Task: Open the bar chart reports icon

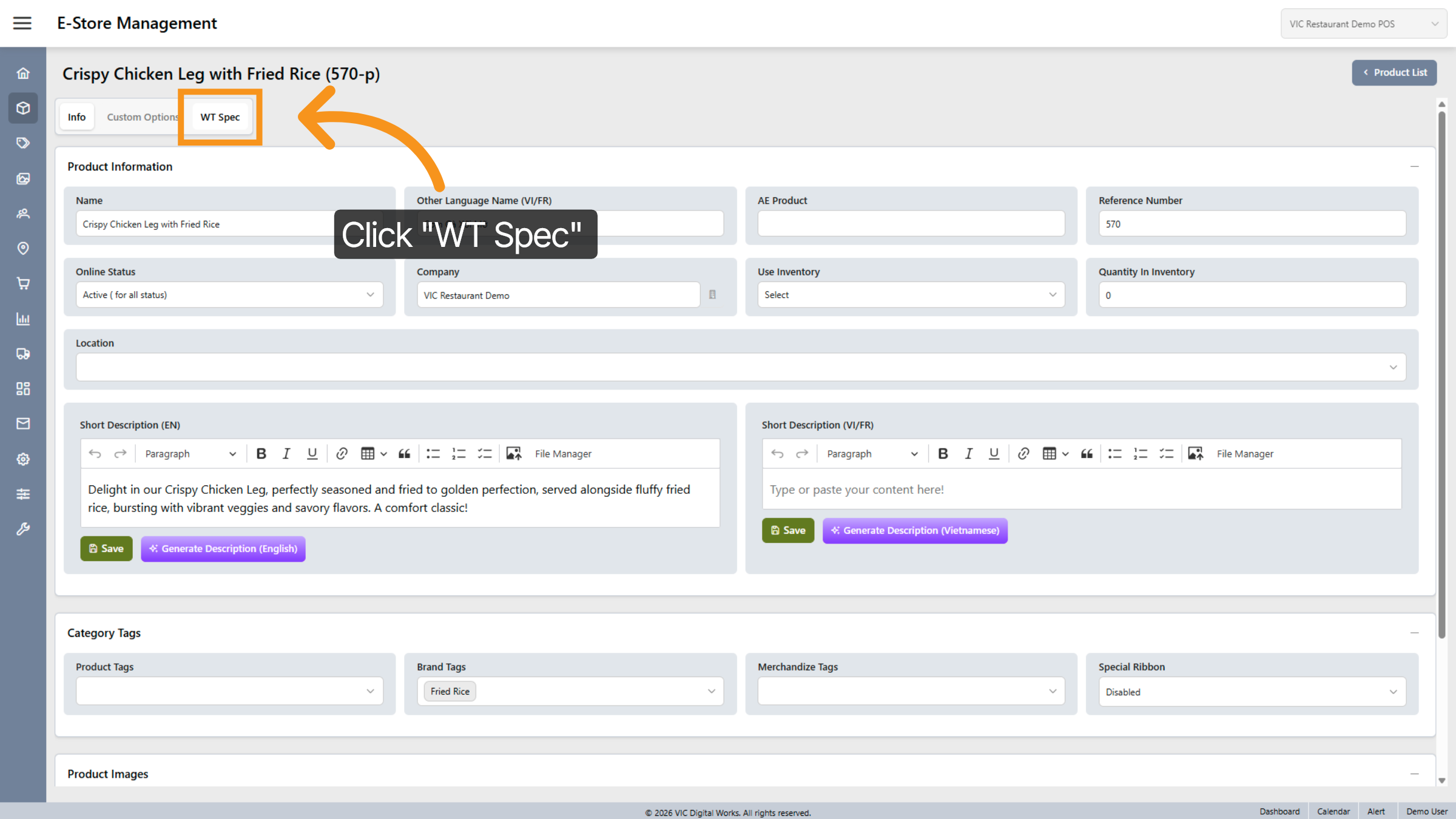Action: click(23, 318)
